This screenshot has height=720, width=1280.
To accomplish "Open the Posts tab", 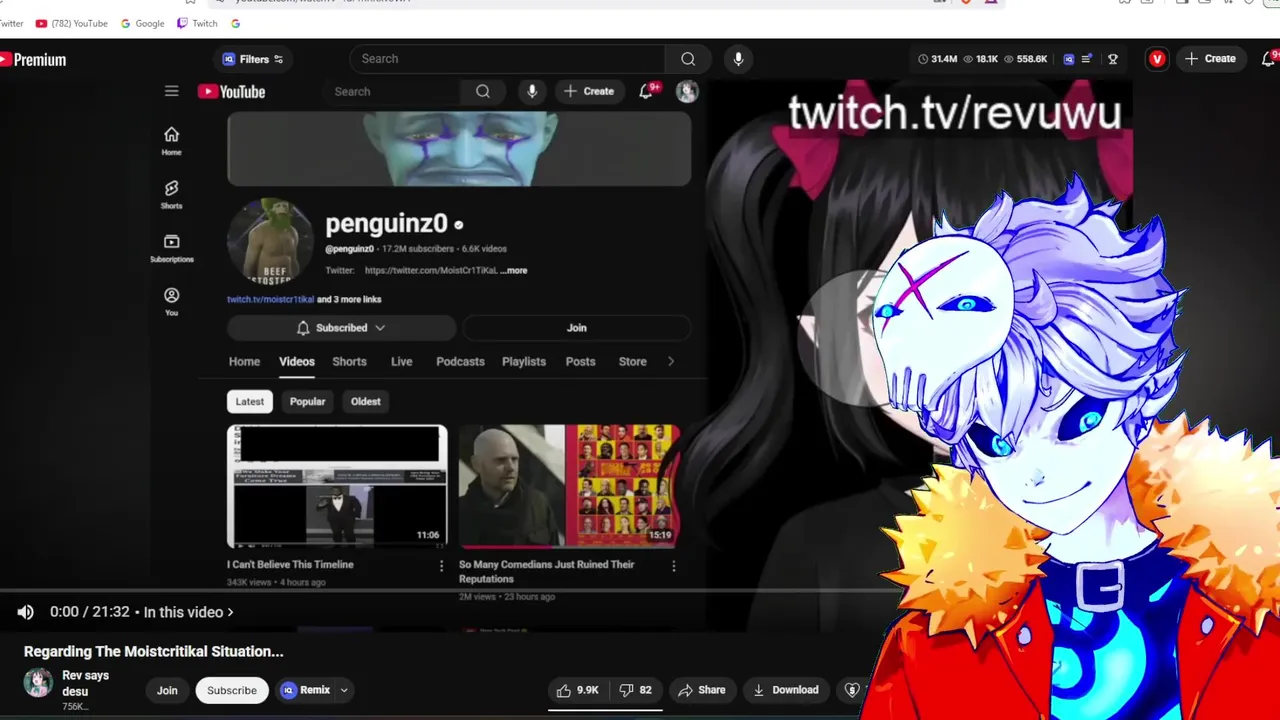I will tap(580, 361).
